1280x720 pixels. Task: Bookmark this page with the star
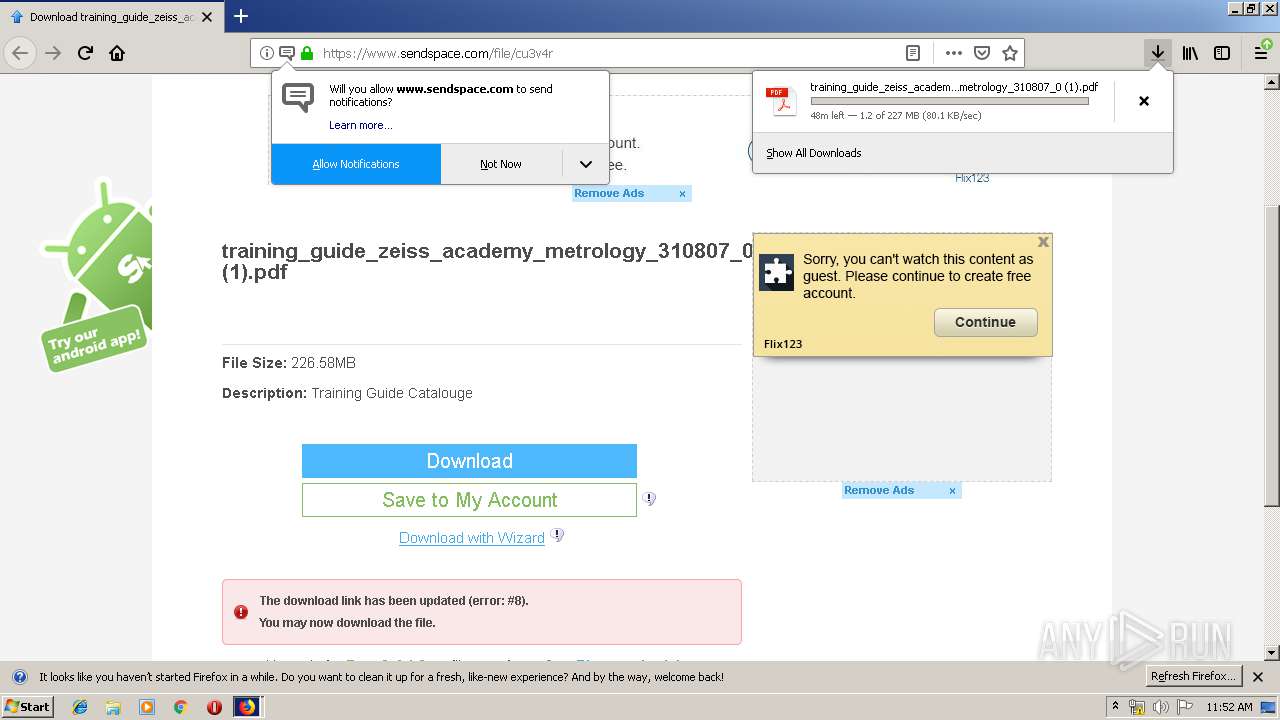click(x=1010, y=53)
